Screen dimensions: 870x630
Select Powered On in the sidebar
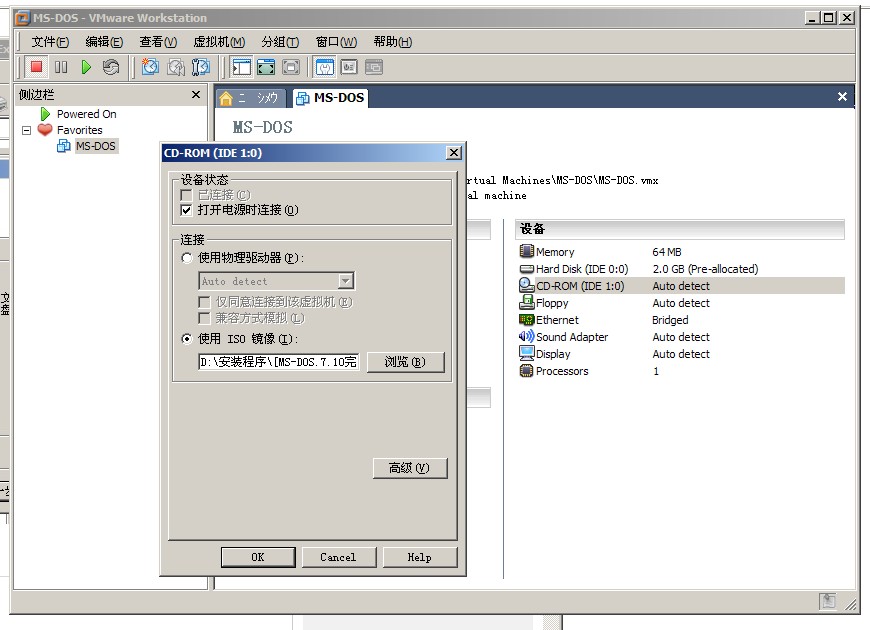(87, 114)
